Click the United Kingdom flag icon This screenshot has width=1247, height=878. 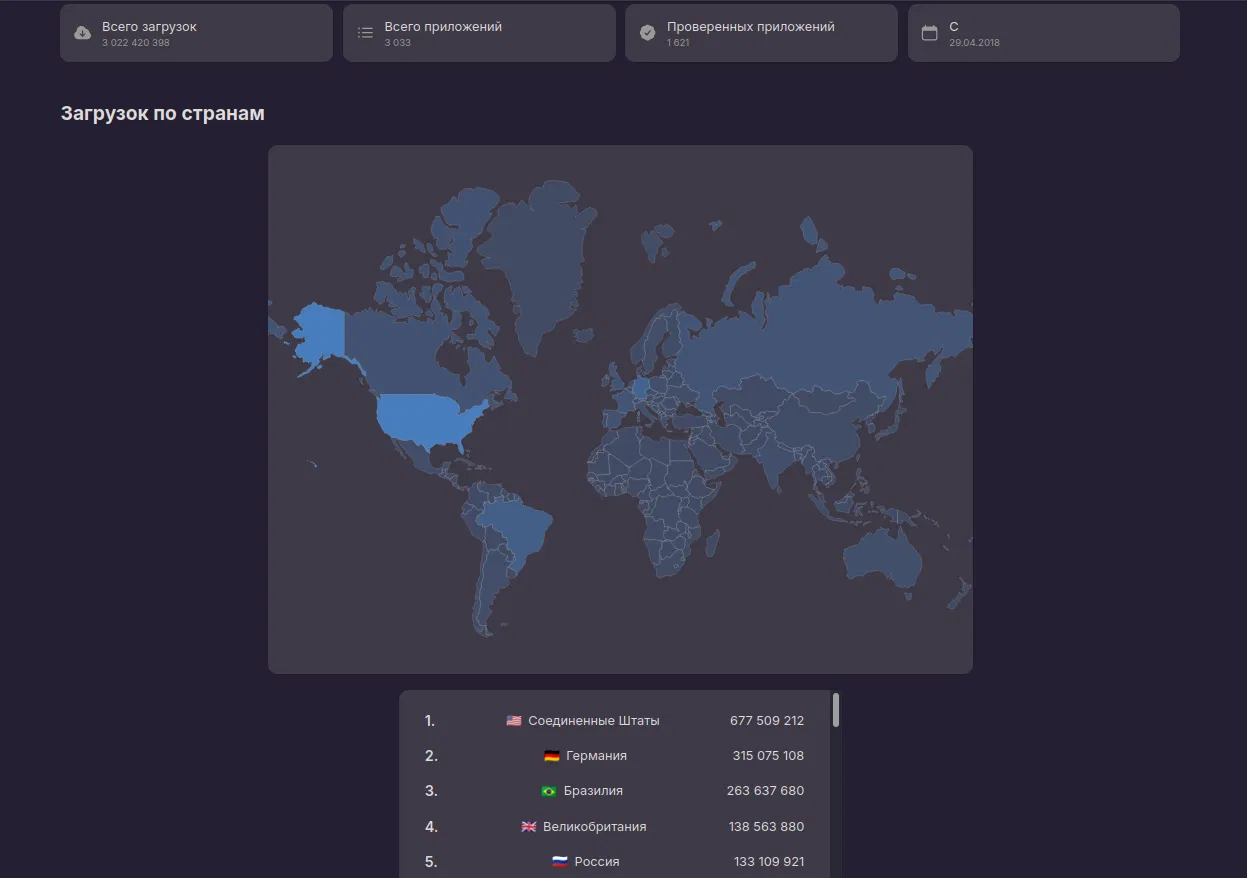529,827
